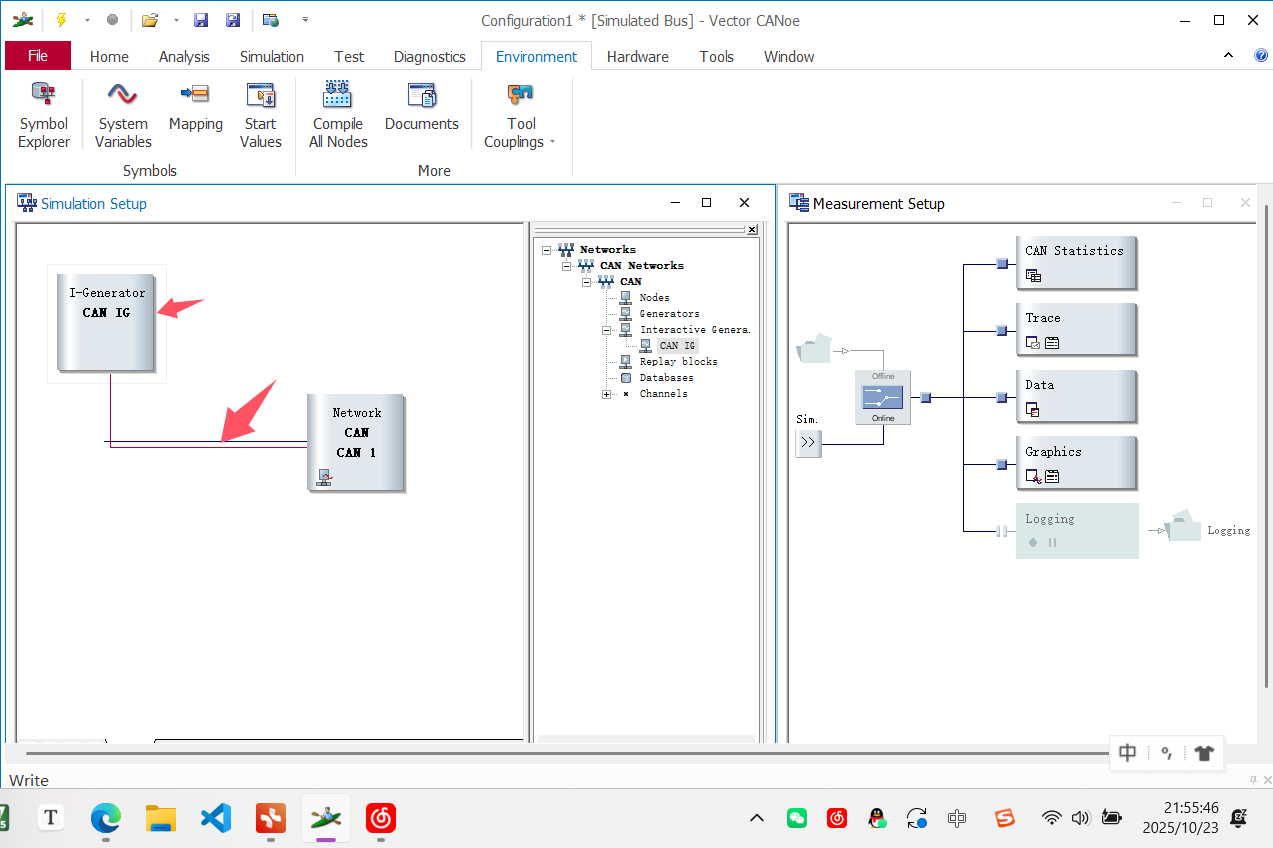Click the lightning Start measurement icon
This screenshot has height=848, width=1273.
62,20
